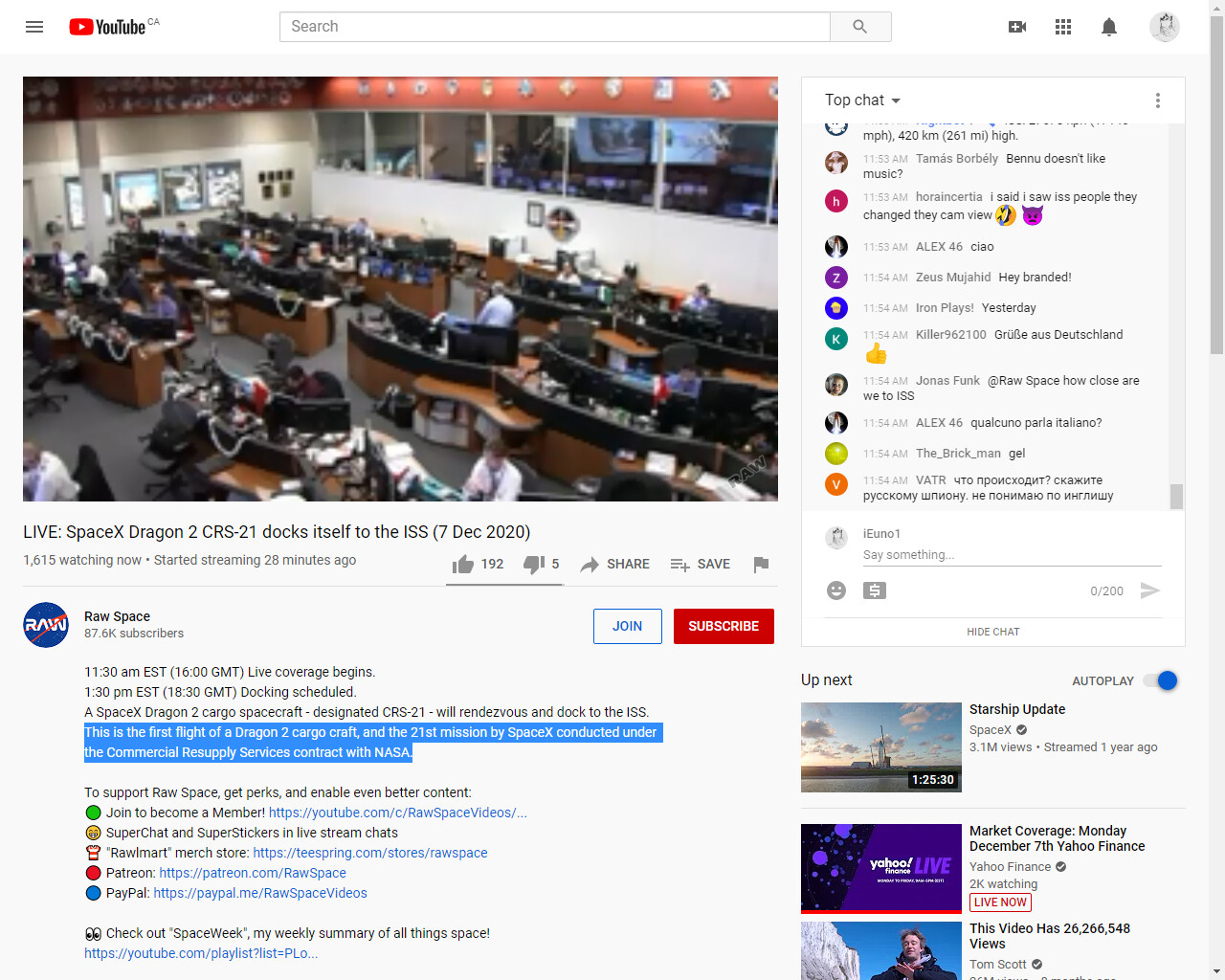Screen dimensions: 1225x980
Task: Click the Search input field
Action: [x=555, y=27]
